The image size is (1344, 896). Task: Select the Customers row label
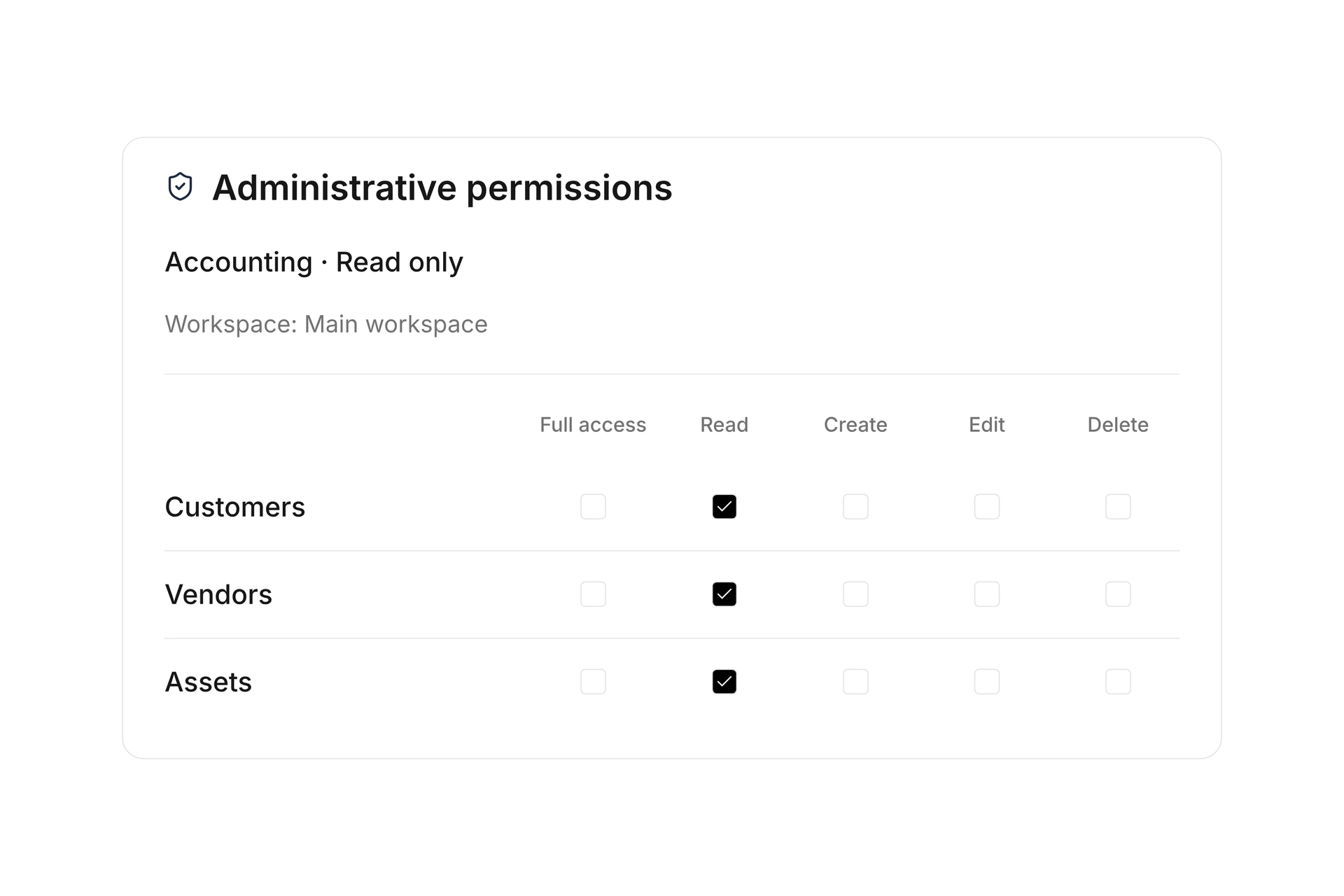[x=235, y=507]
